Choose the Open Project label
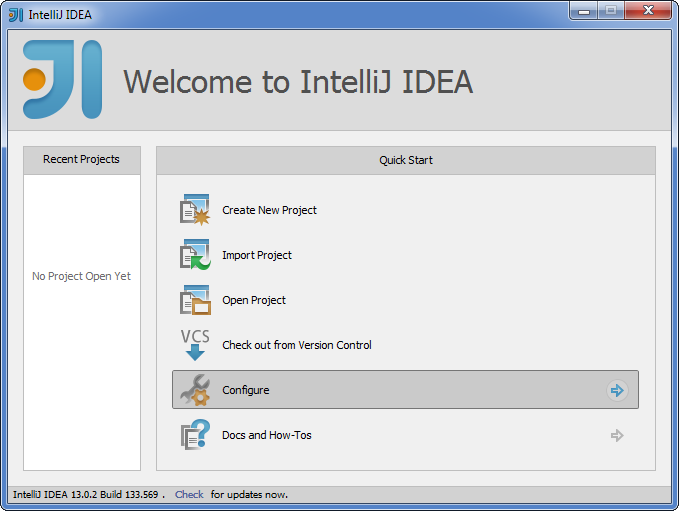 [254, 301]
